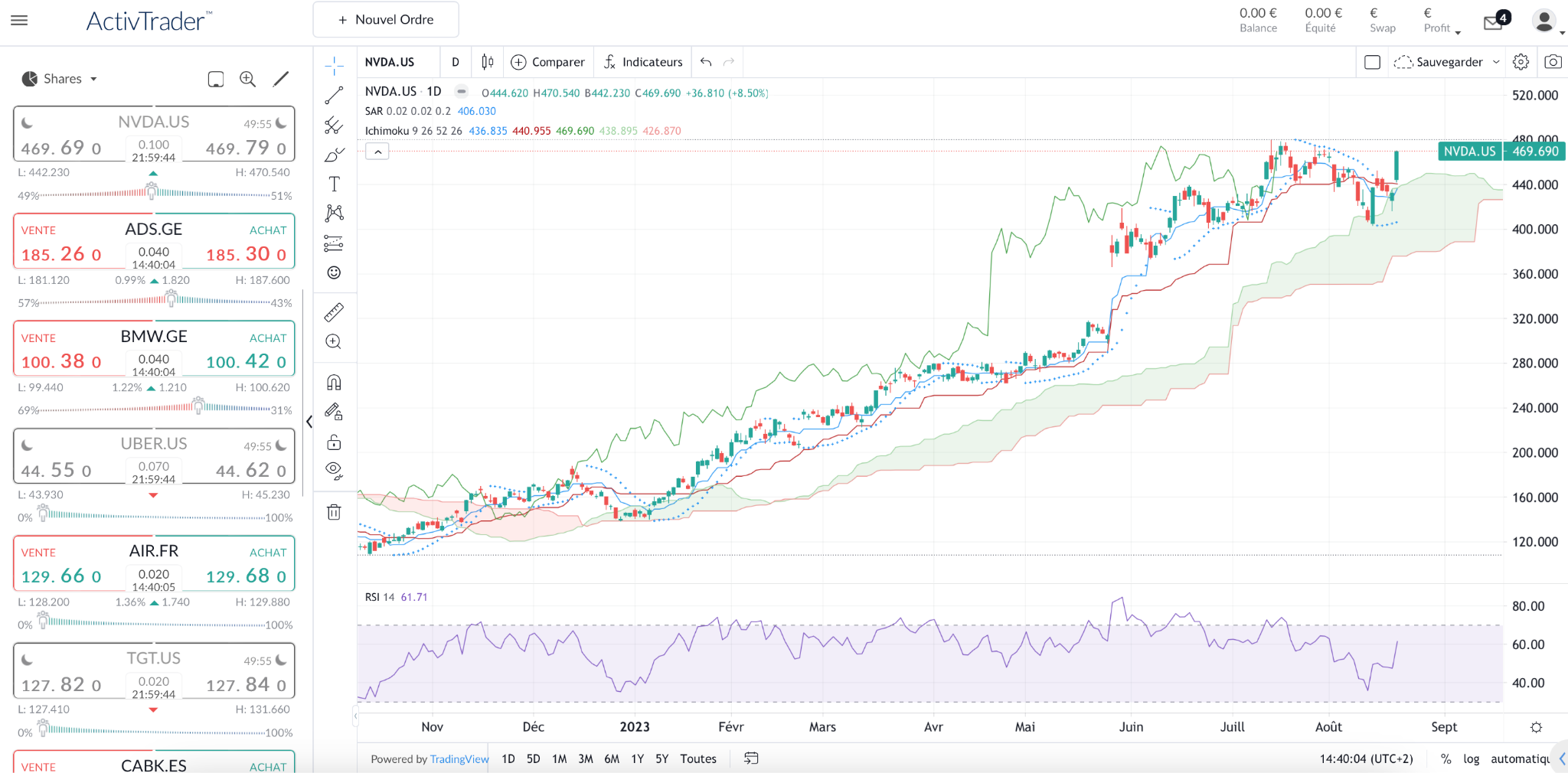Screen dimensions: 1568x773
Task: Take a chart snapshot with camera icon
Action: click(1553, 62)
